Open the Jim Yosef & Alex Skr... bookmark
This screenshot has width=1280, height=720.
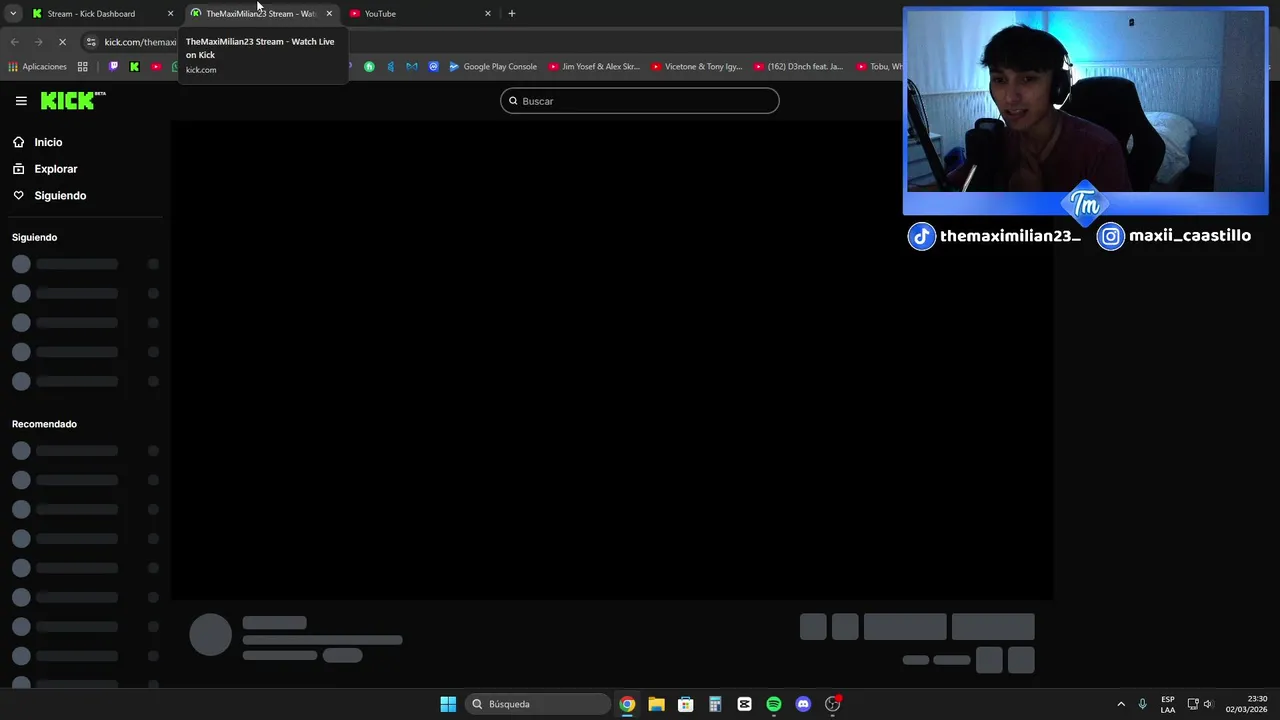point(594,67)
